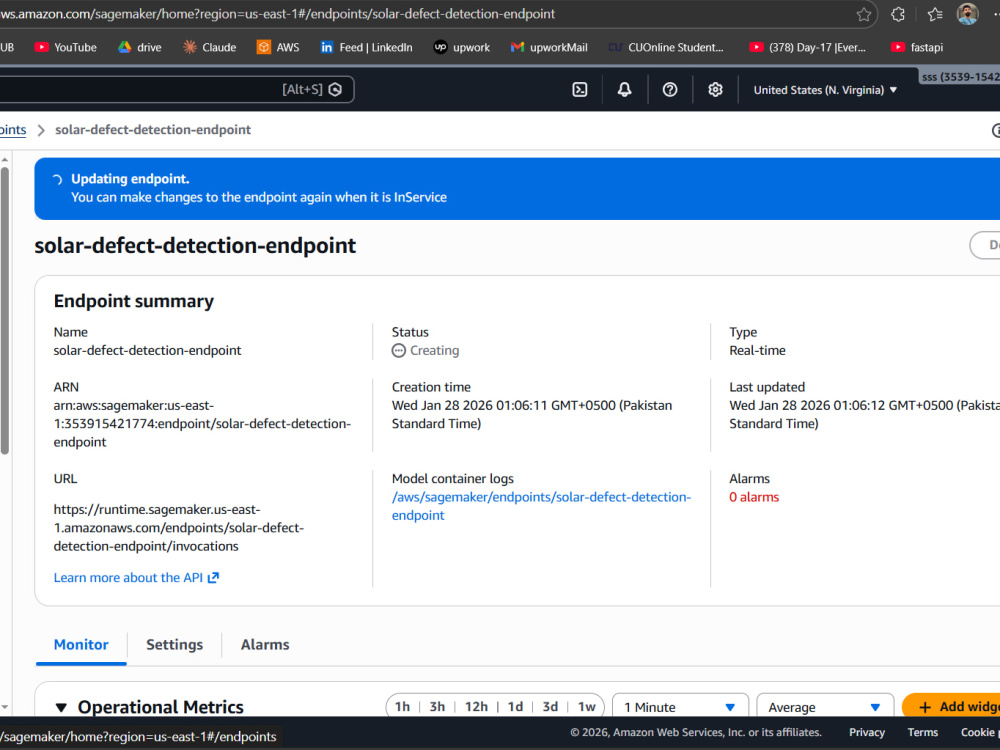
Task: Open the browser profile avatar
Action: 967,13
